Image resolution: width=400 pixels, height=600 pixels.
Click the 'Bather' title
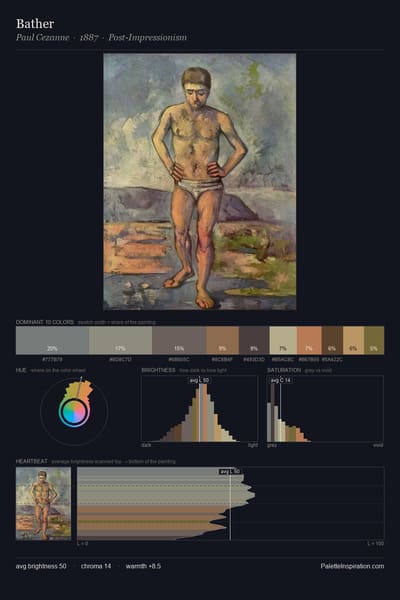[x=35, y=24]
